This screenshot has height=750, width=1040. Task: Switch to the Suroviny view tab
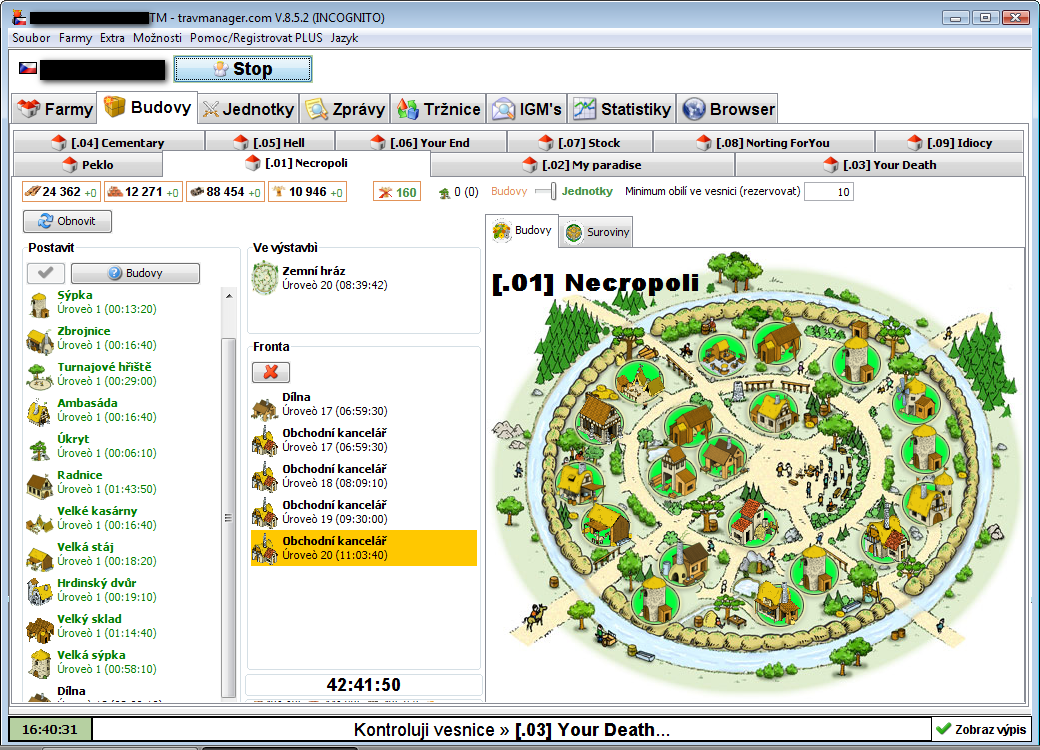coord(596,232)
